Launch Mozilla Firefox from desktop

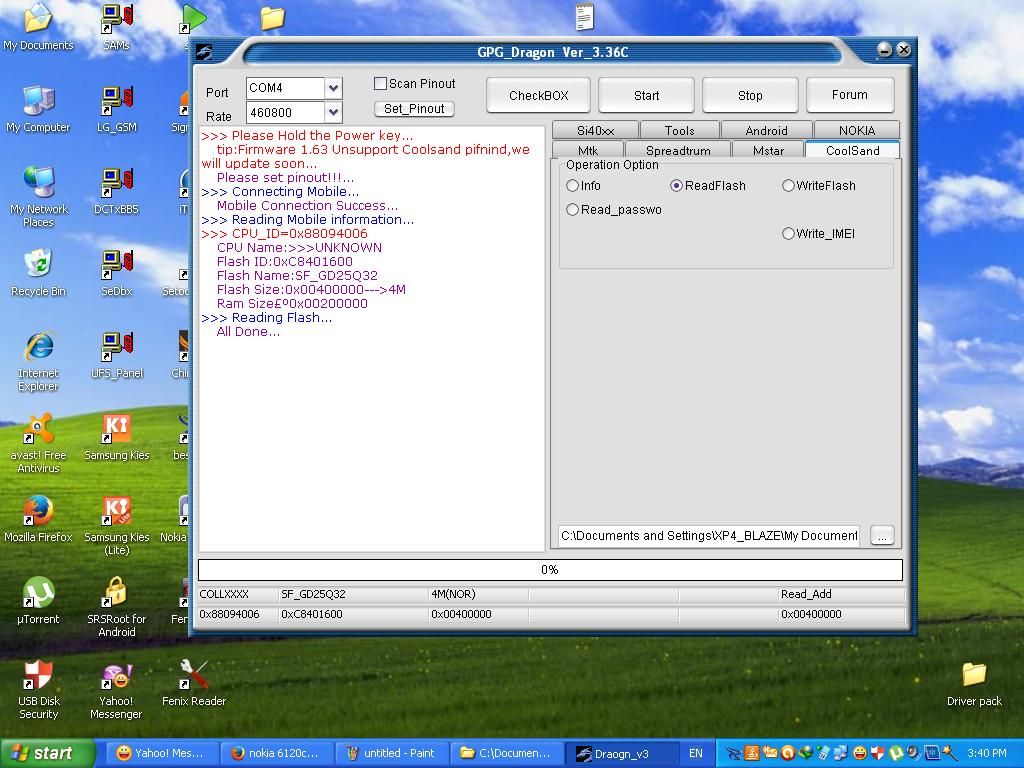coord(38,512)
